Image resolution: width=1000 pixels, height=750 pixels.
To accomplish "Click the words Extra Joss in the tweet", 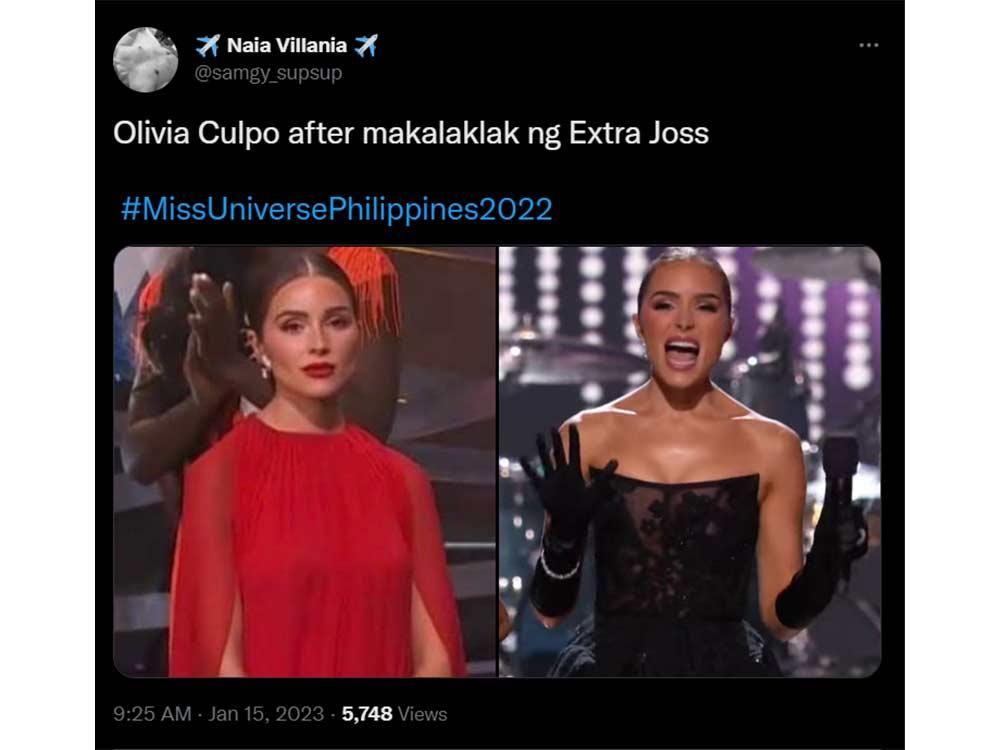I will [638, 134].
